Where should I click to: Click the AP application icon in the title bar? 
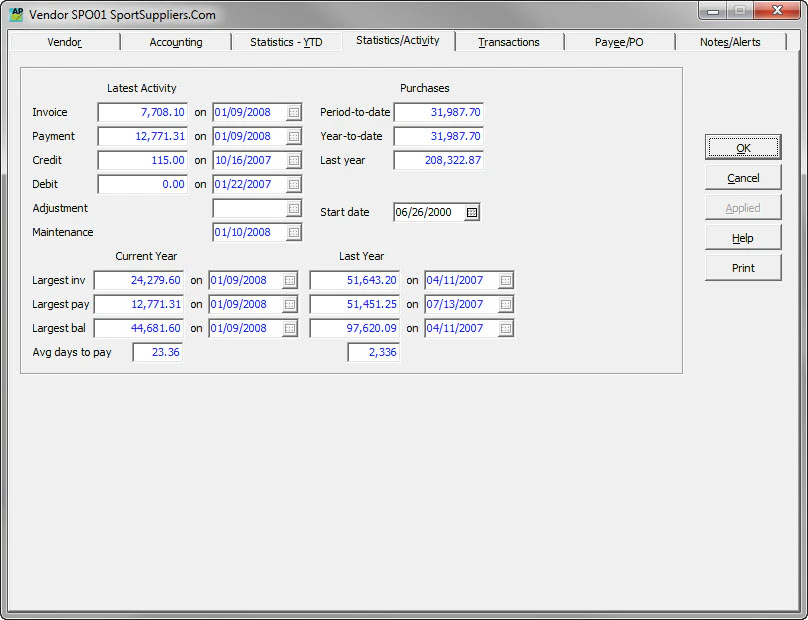pyautogui.click(x=16, y=14)
